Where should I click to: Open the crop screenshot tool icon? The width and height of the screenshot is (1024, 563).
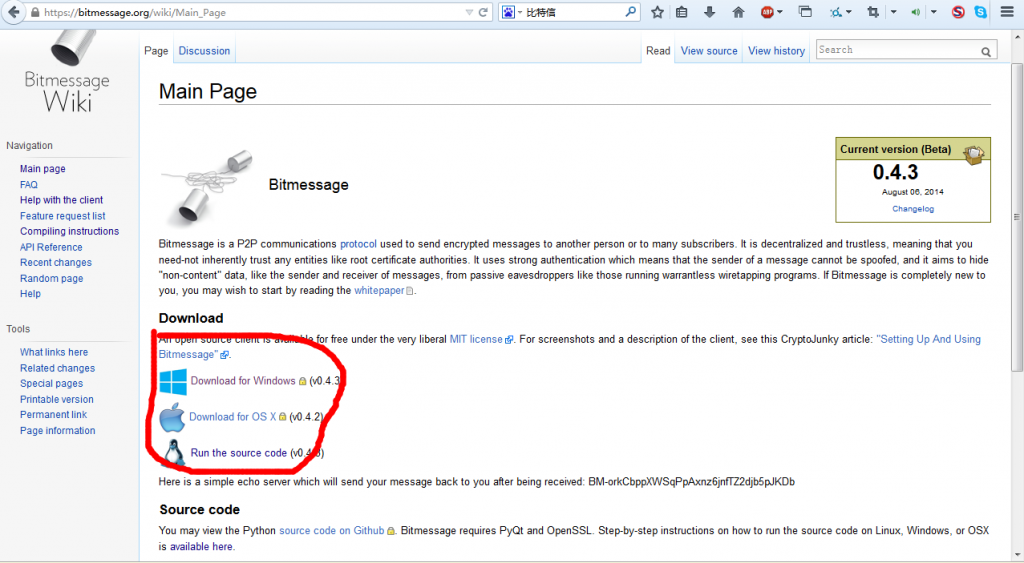[872, 12]
